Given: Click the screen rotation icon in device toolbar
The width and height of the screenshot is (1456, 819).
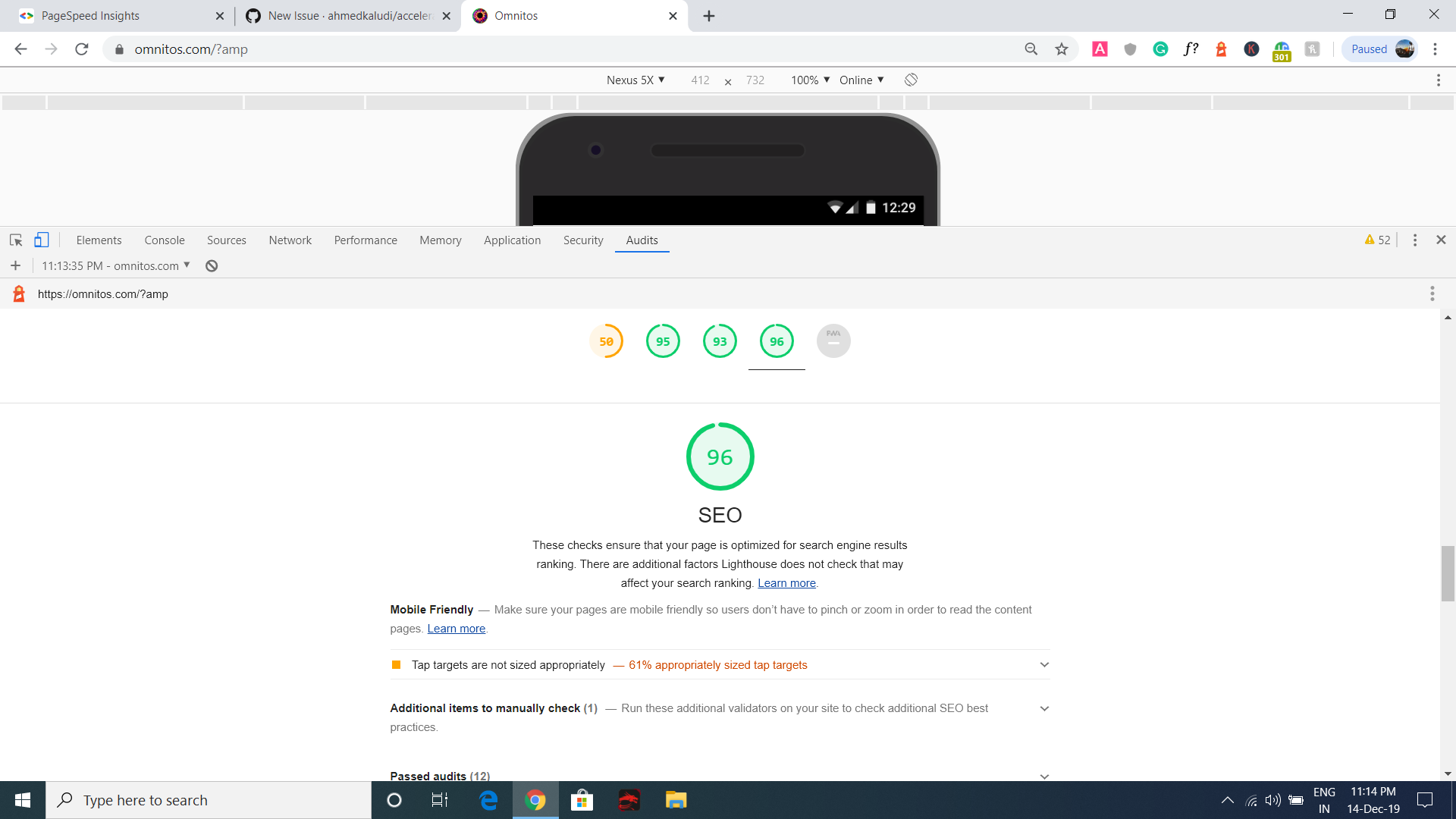Looking at the screenshot, I should 910,80.
